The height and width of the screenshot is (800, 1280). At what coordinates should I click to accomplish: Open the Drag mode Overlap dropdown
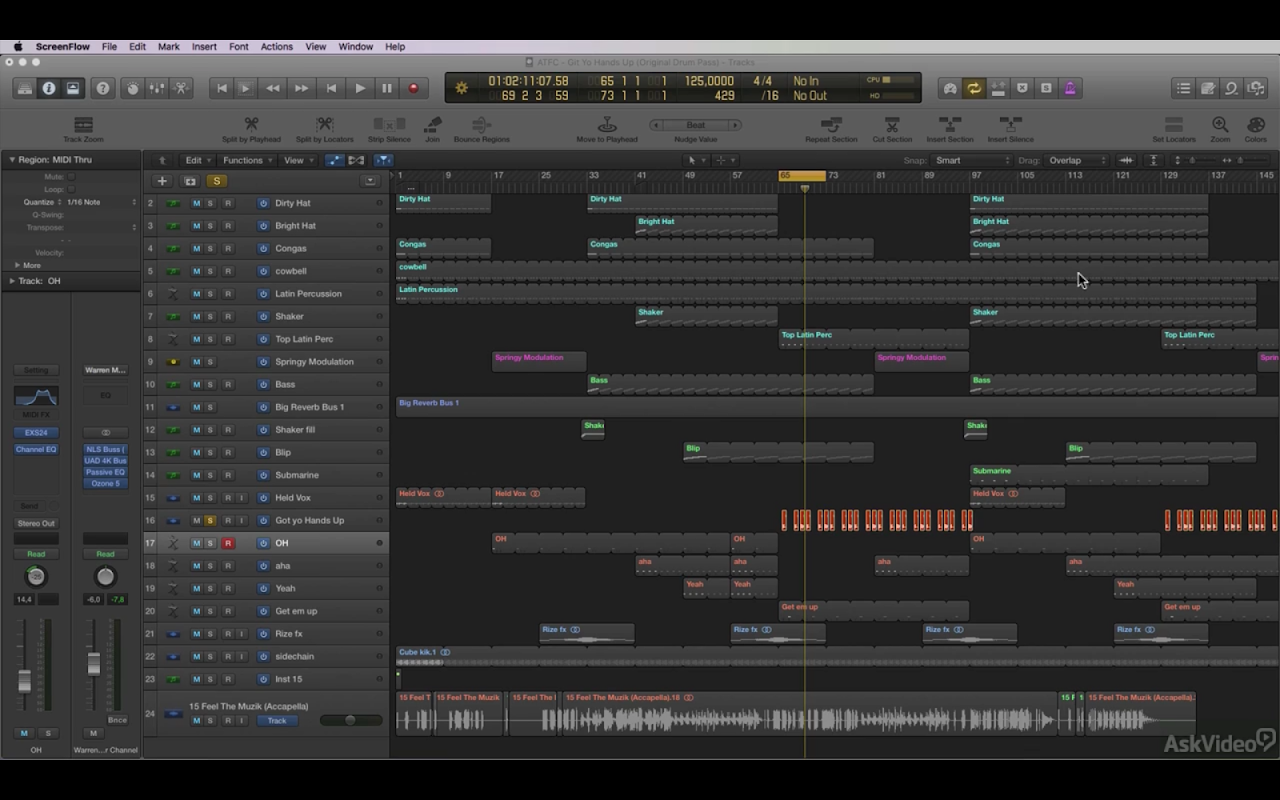[1076, 160]
